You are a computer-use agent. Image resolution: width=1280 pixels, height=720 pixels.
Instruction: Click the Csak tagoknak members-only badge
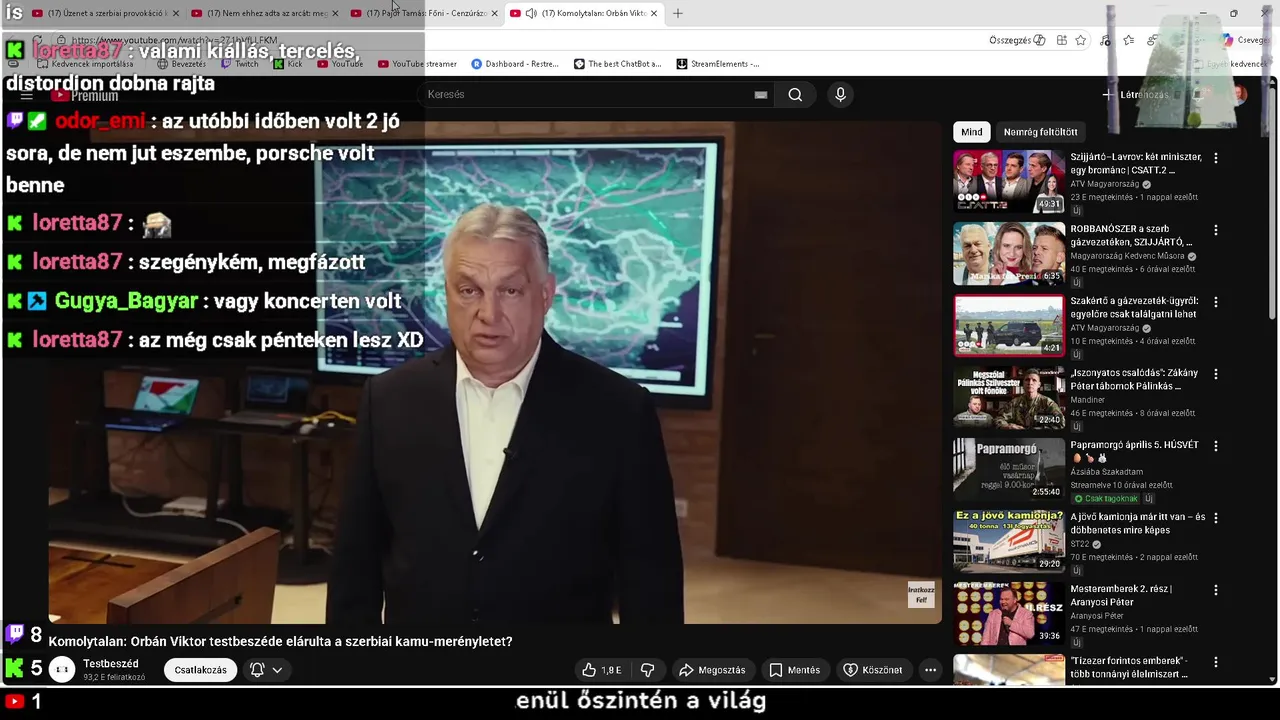pos(1104,498)
